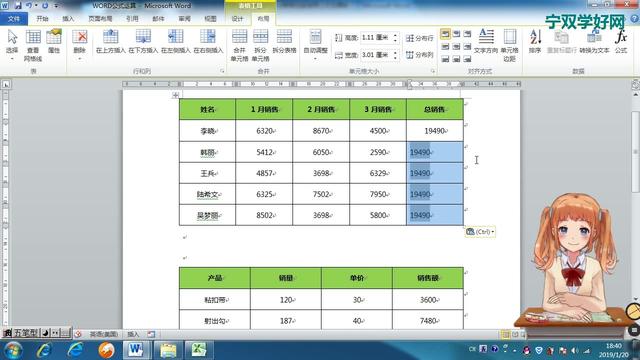Open the 行和列 group dialog launcher
640x360 pixels.
(222, 71)
